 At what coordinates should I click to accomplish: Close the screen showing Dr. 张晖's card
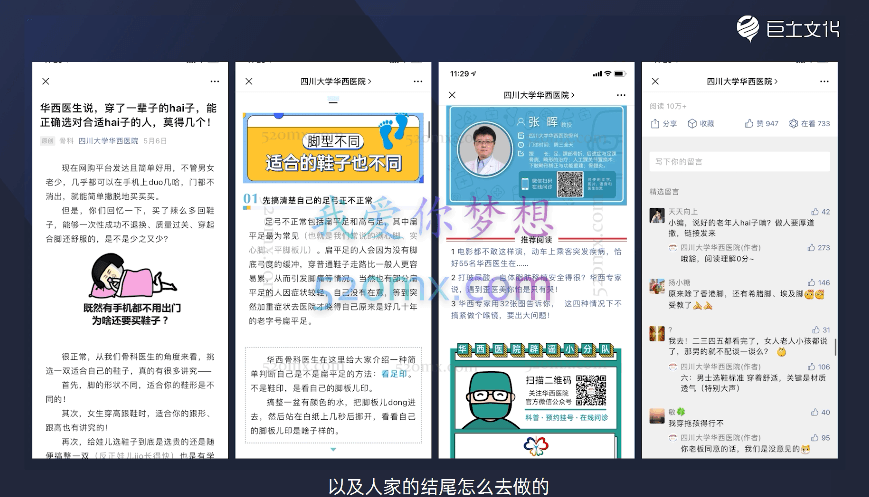[452, 95]
